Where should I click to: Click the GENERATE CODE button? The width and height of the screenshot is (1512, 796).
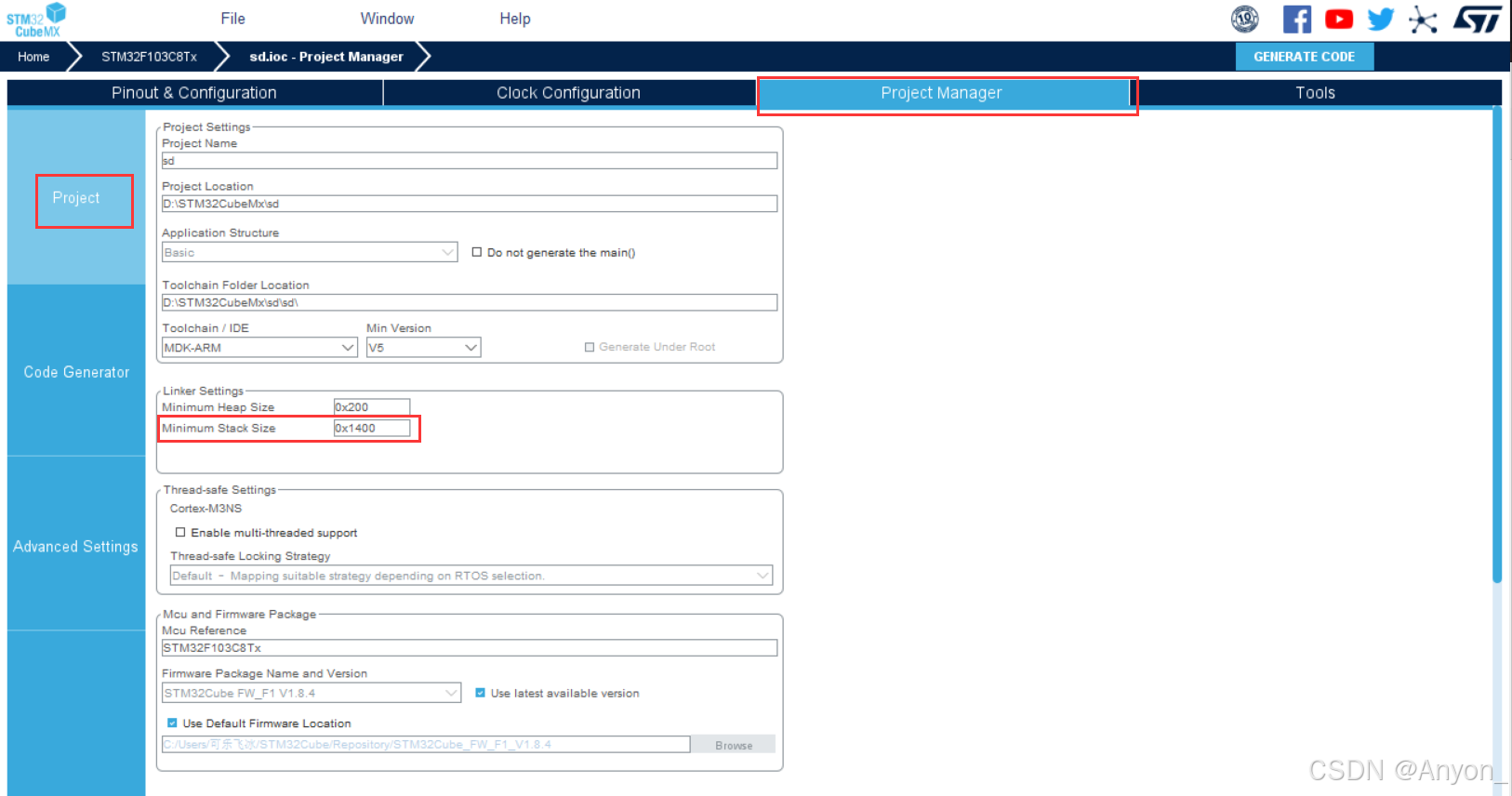(x=1304, y=57)
